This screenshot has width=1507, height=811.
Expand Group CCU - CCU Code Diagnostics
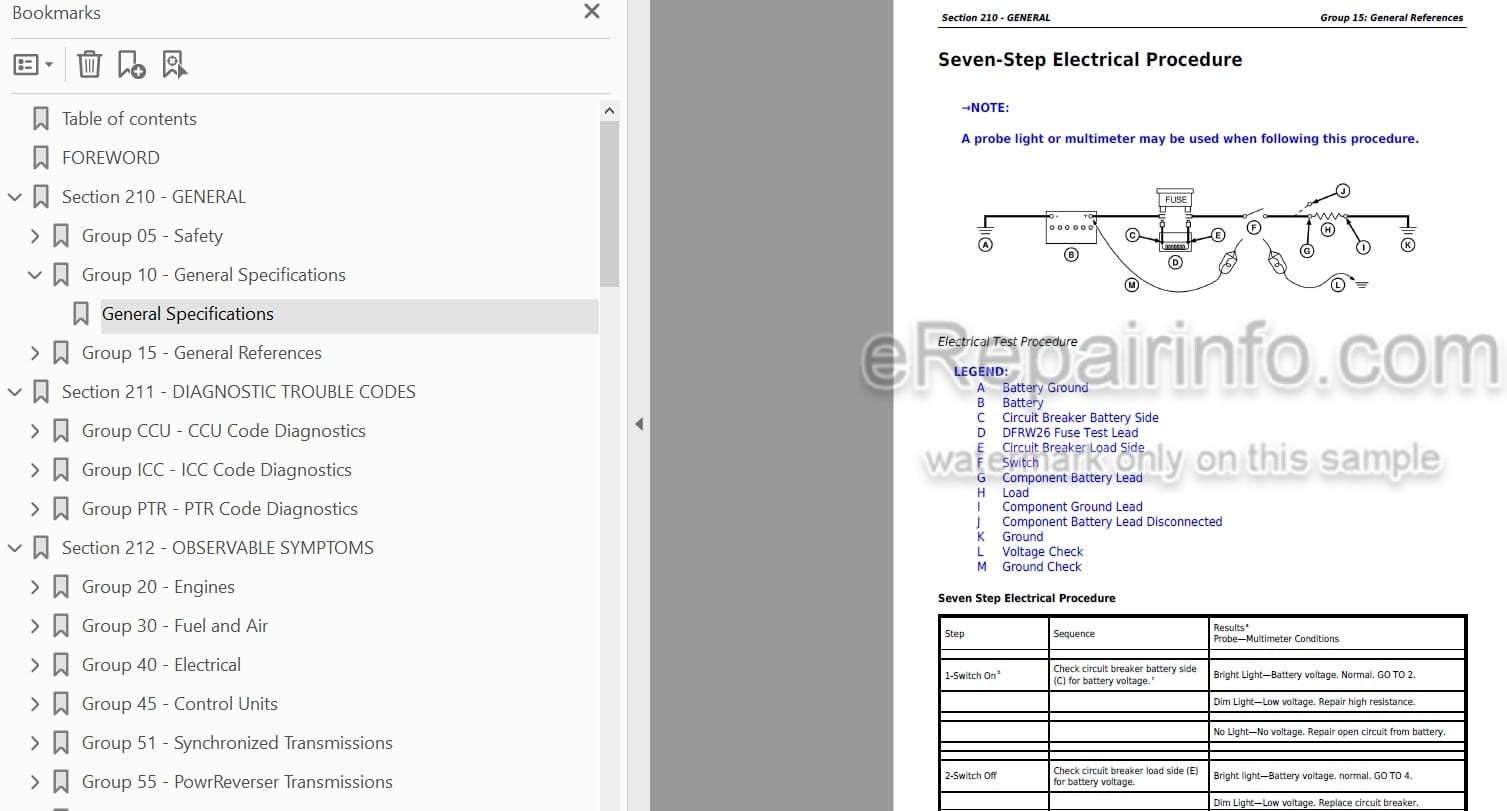click(35, 431)
